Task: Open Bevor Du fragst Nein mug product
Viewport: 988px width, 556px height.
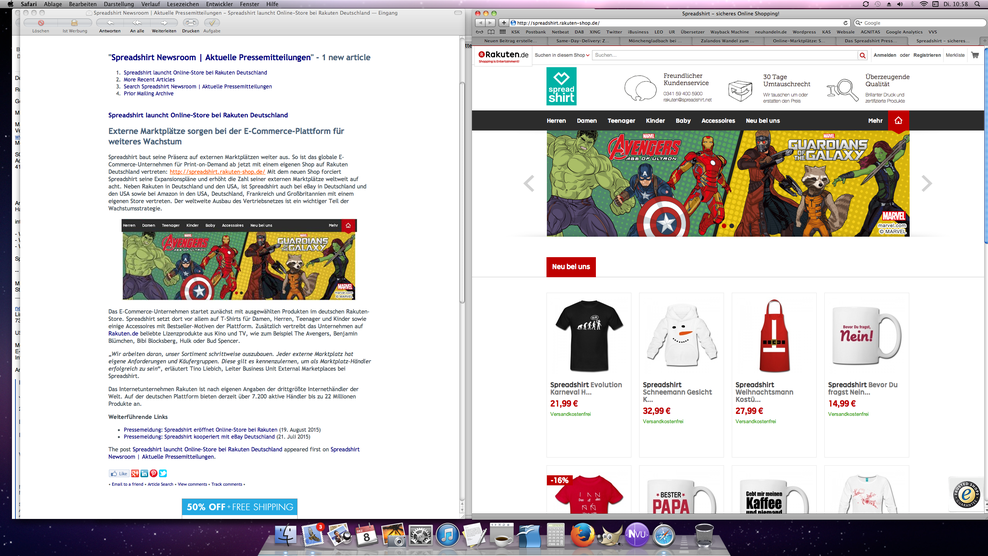Action: tap(866, 374)
